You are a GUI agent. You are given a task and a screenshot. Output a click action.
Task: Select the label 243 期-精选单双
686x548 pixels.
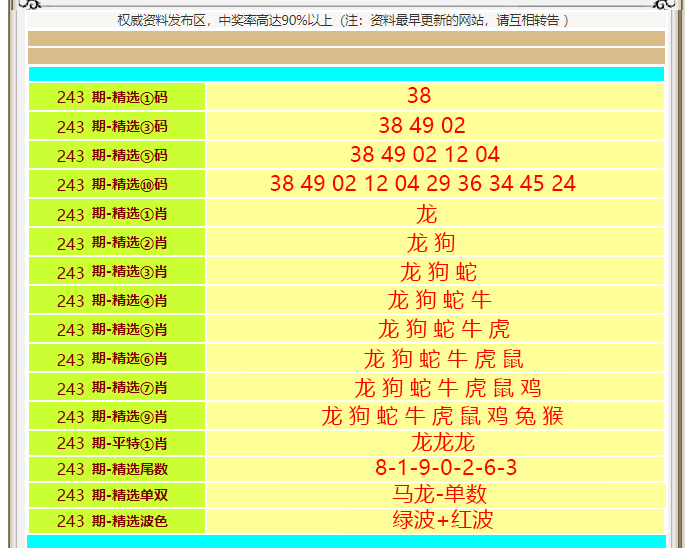pos(112,495)
